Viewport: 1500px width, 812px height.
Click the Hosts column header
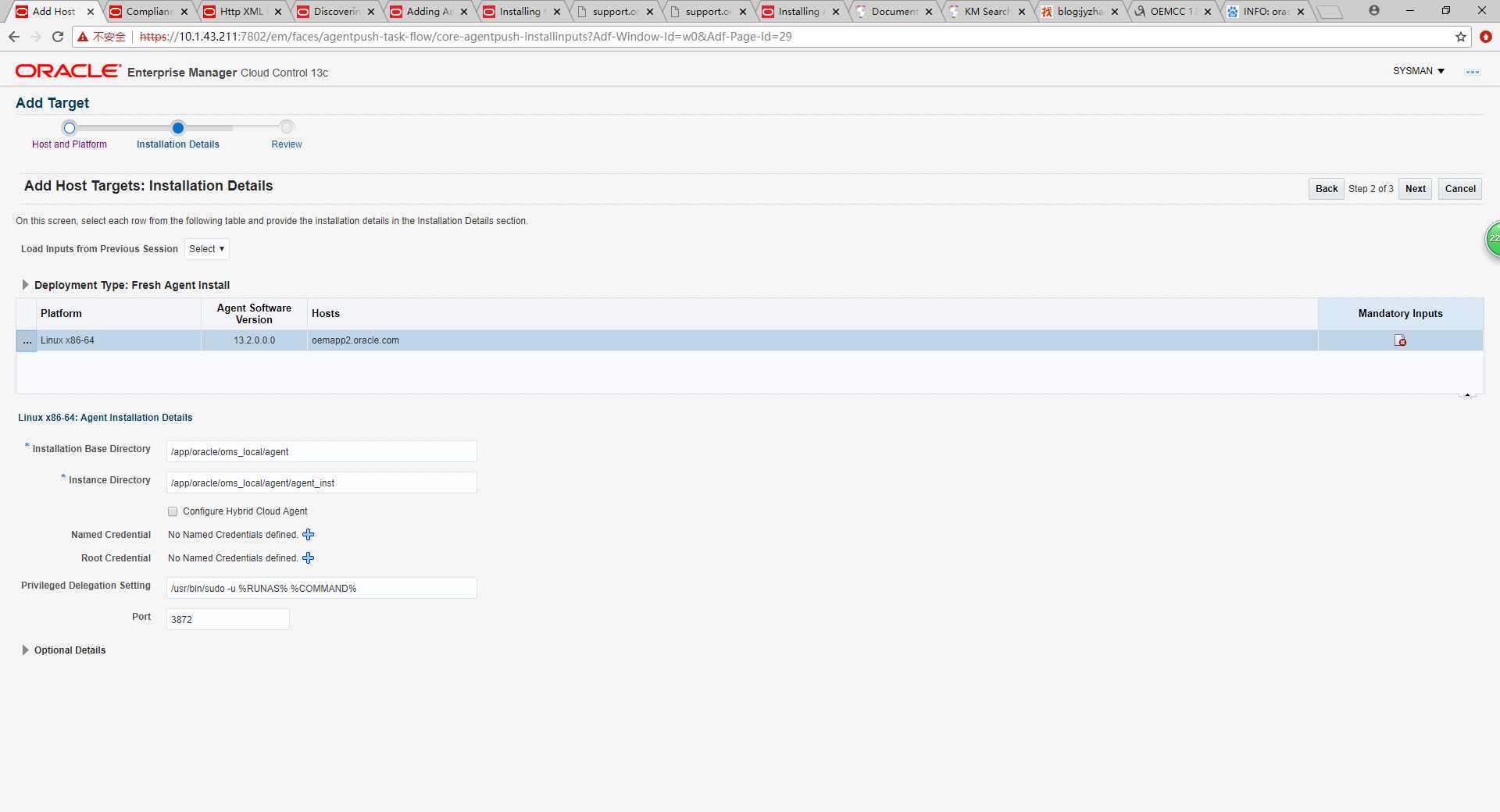coord(812,314)
